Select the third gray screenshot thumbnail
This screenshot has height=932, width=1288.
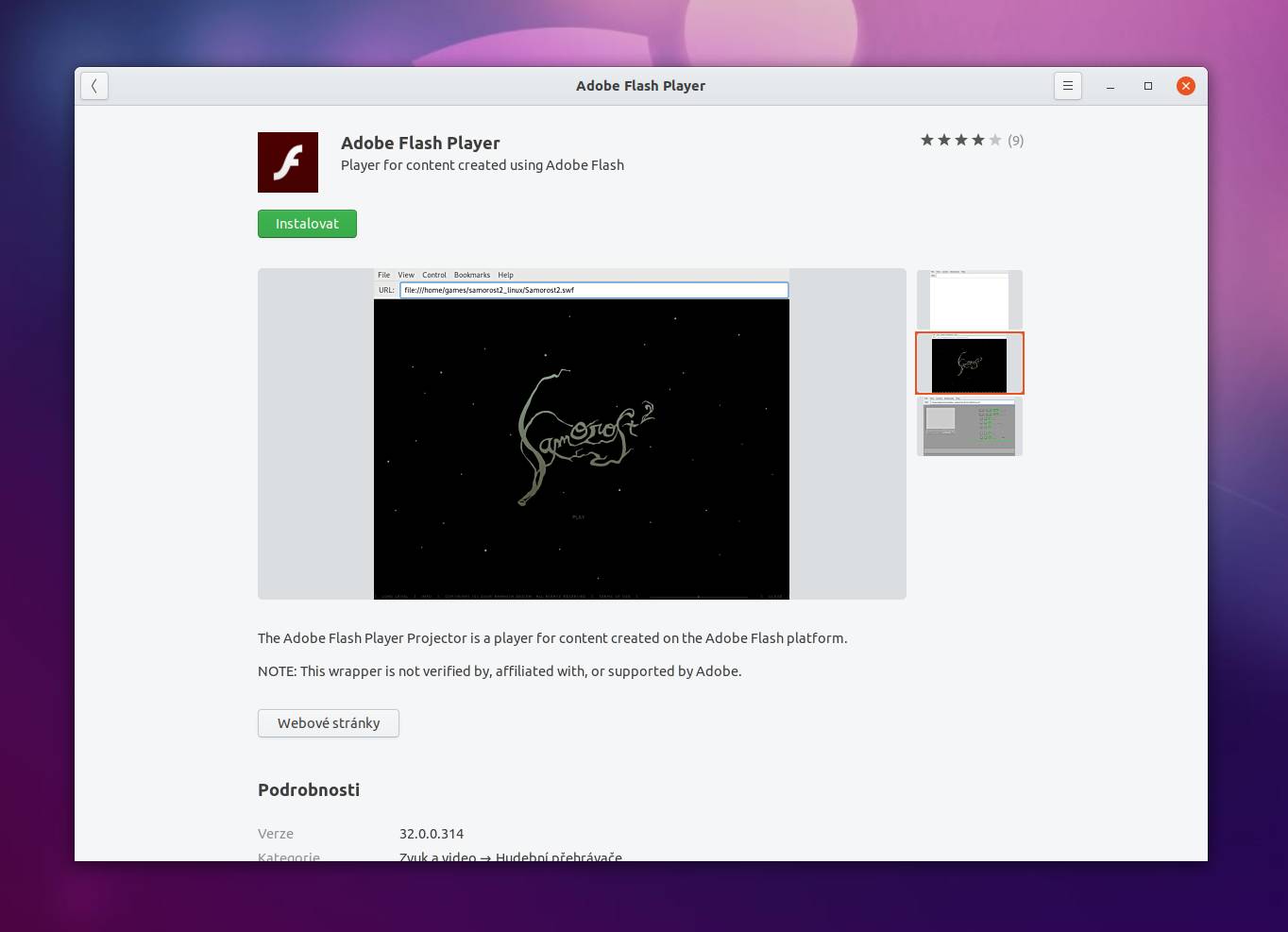970,427
